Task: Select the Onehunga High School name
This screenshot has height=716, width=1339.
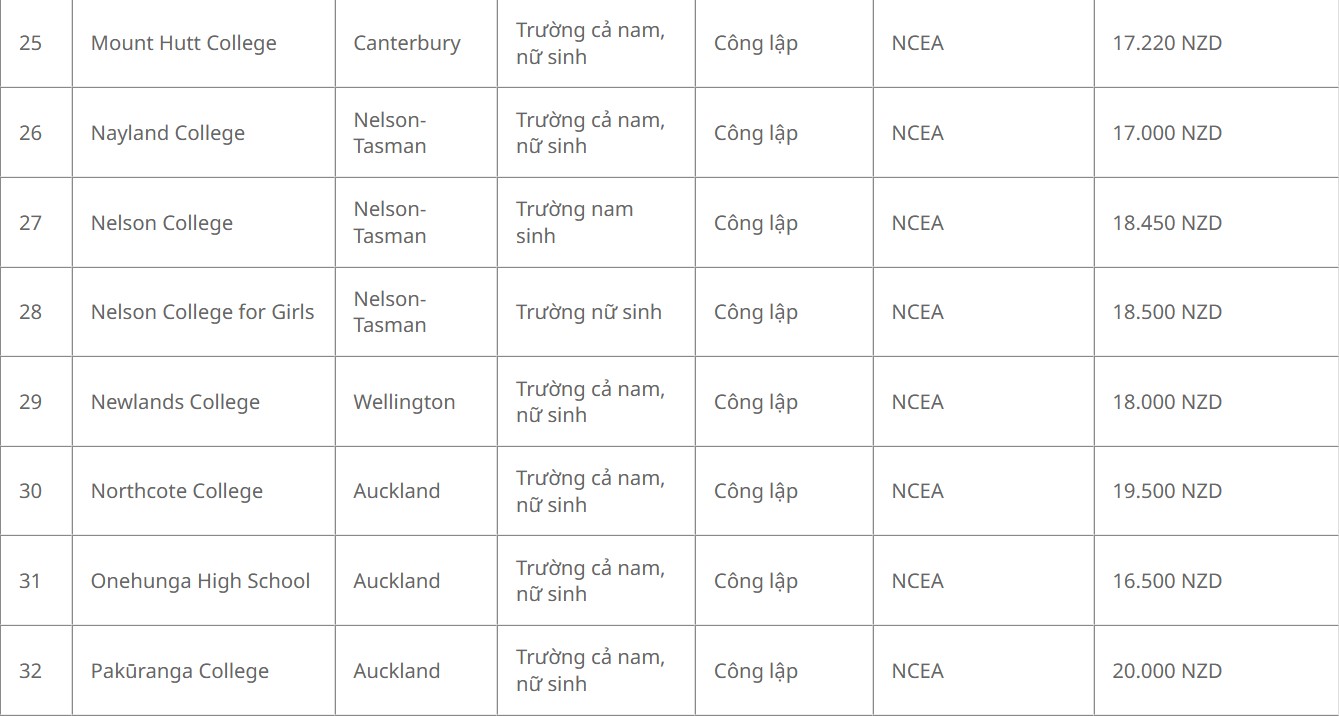Action: tap(200, 581)
